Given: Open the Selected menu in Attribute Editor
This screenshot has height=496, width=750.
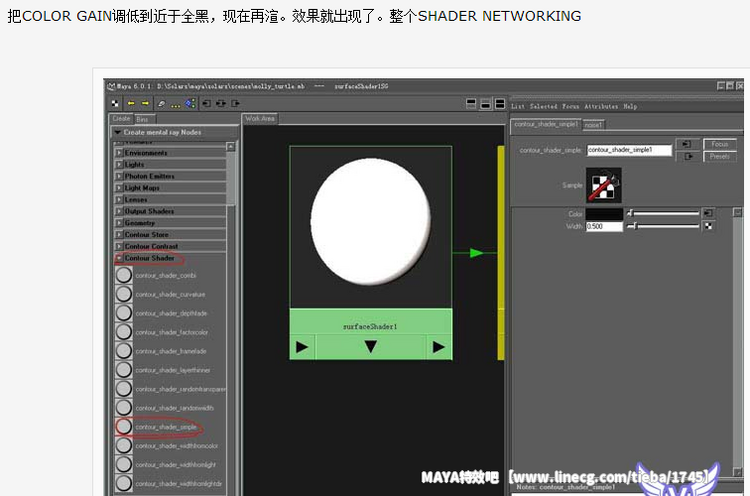Looking at the screenshot, I should 543,106.
